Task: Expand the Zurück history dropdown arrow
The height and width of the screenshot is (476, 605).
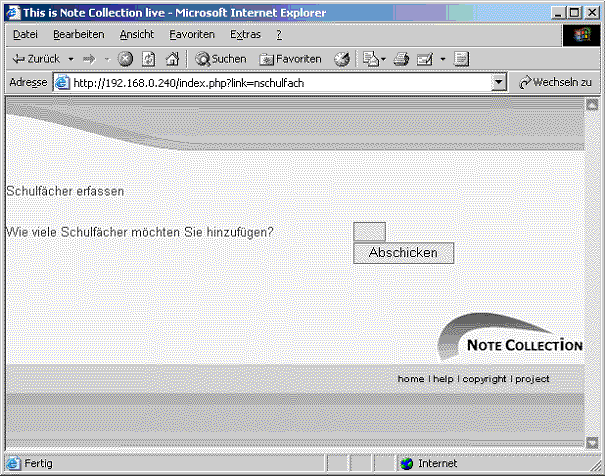Action: click(x=70, y=59)
